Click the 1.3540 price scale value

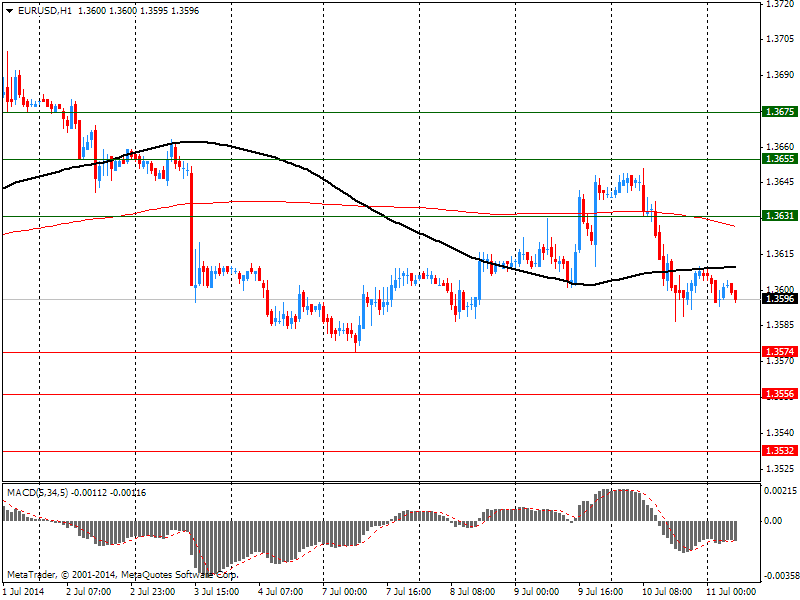point(780,433)
